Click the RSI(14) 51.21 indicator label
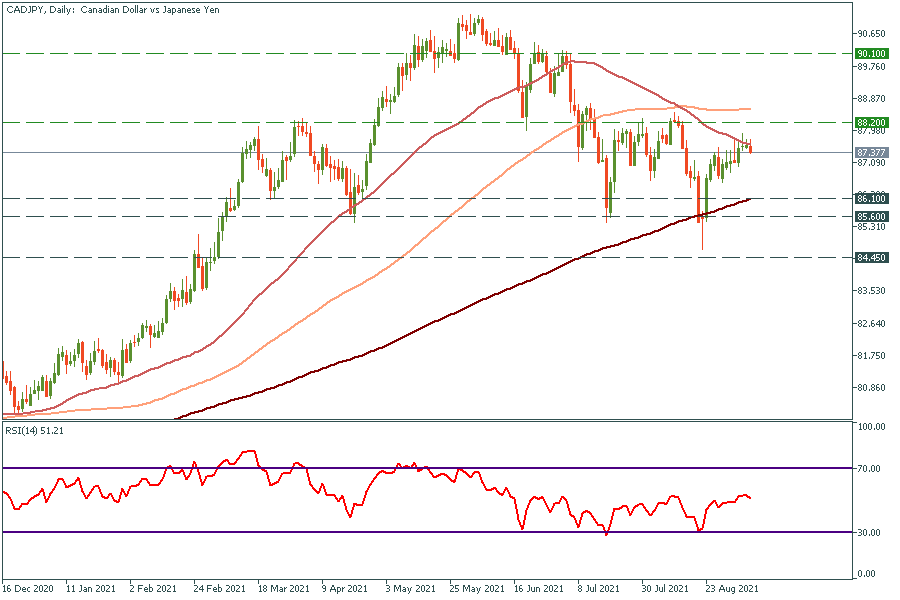This screenshot has height=600, width=900. point(36,430)
